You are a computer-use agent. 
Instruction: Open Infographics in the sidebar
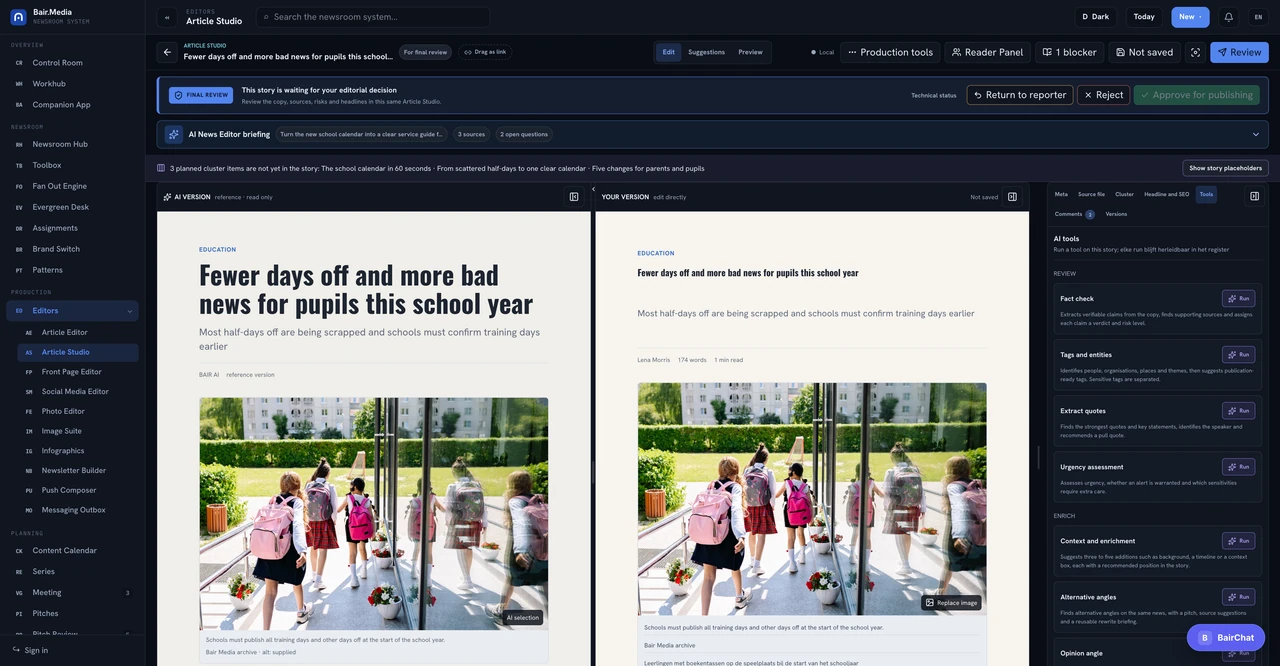click(x=78, y=451)
